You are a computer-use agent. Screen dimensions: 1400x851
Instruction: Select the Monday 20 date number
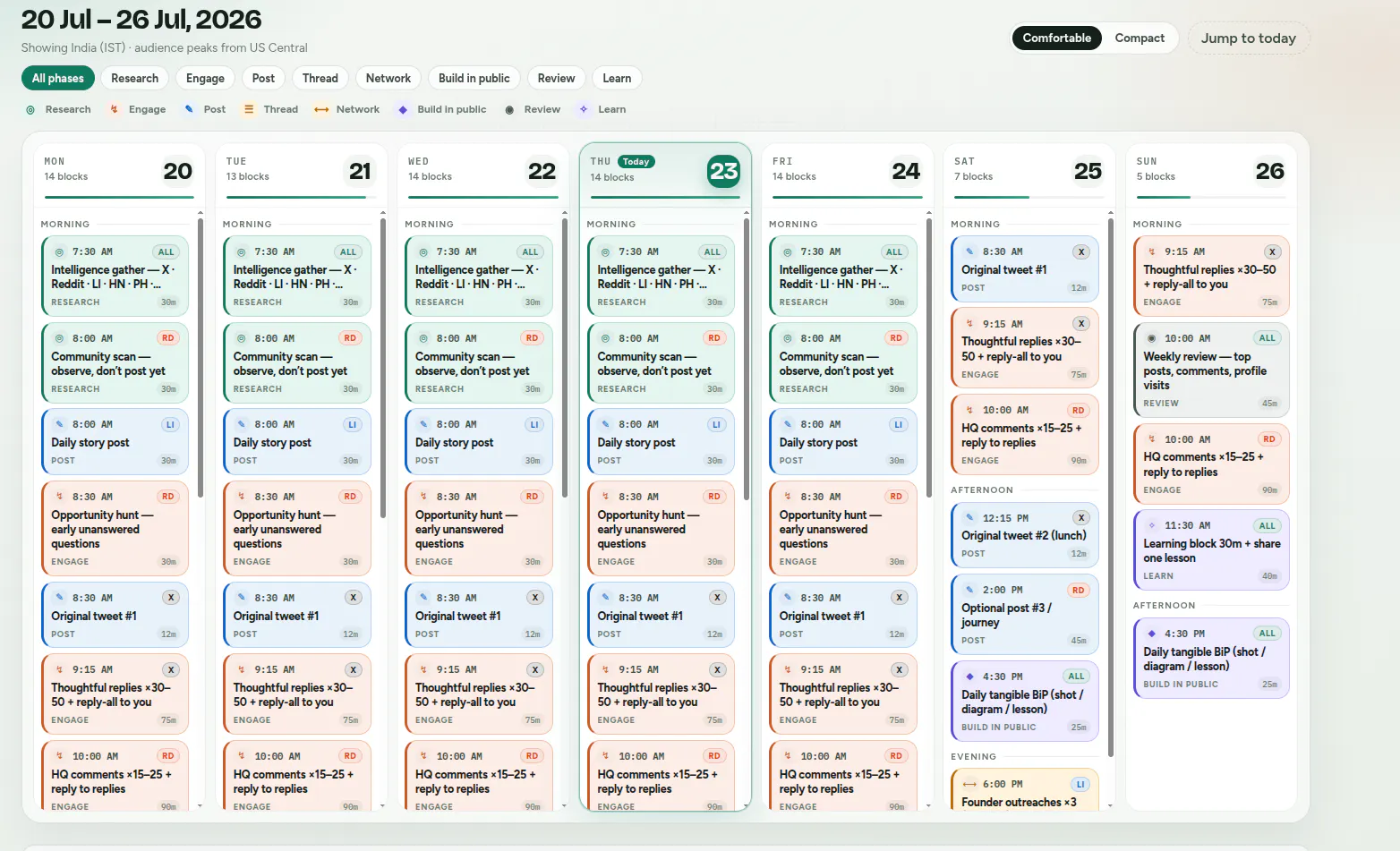tap(178, 171)
